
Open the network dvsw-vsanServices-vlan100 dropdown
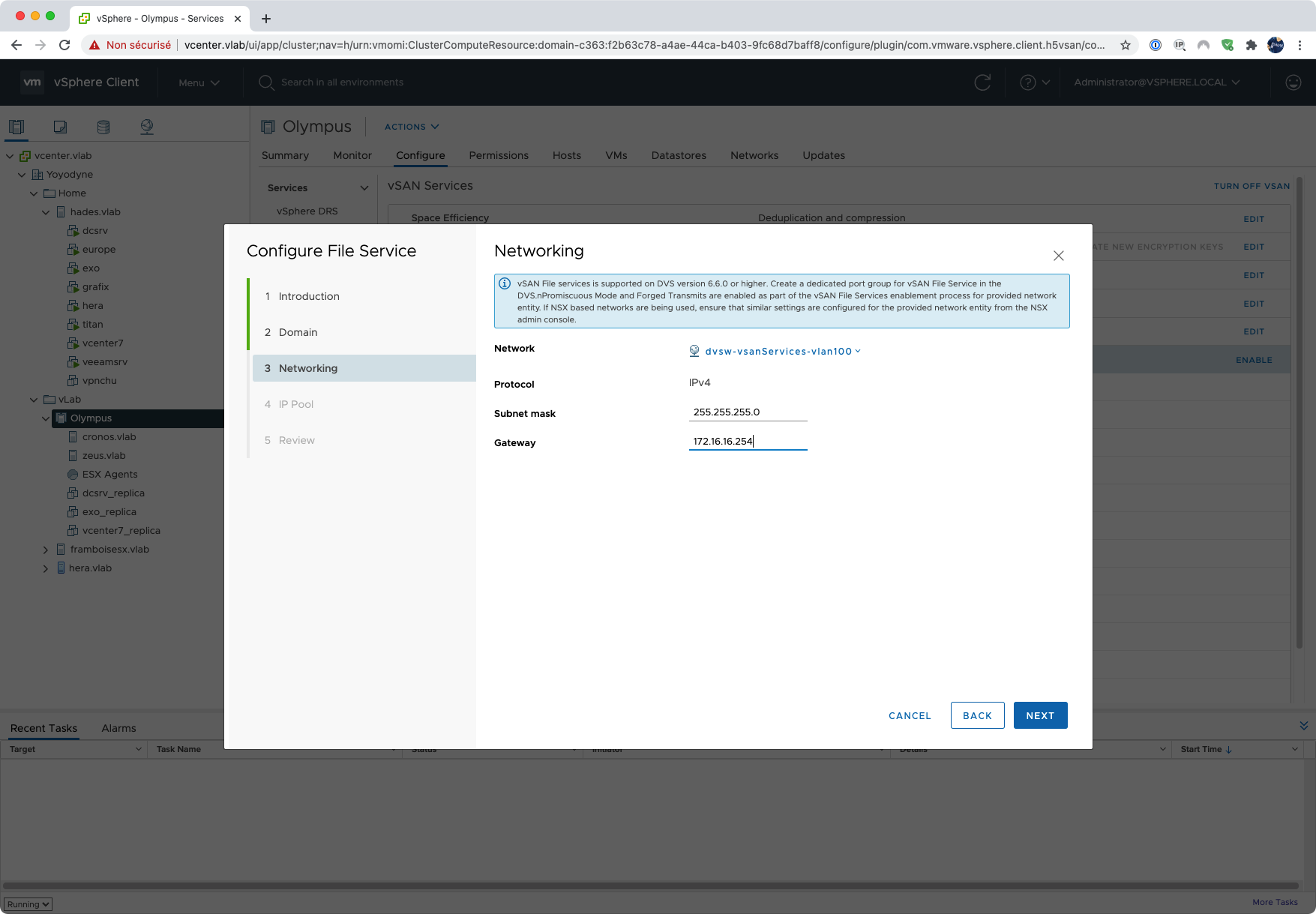pyautogui.click(x=779, y=351)
